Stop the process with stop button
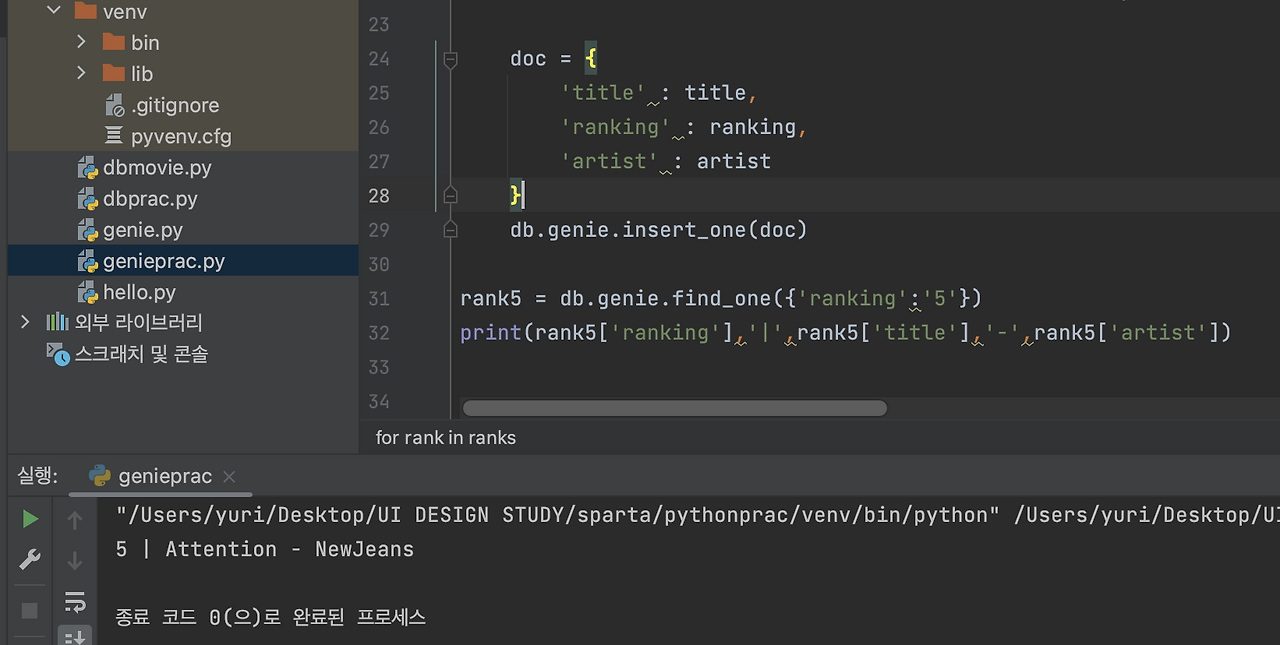Image resolution: width=1280 pixels, height=645 pixels. pos(30,609)
